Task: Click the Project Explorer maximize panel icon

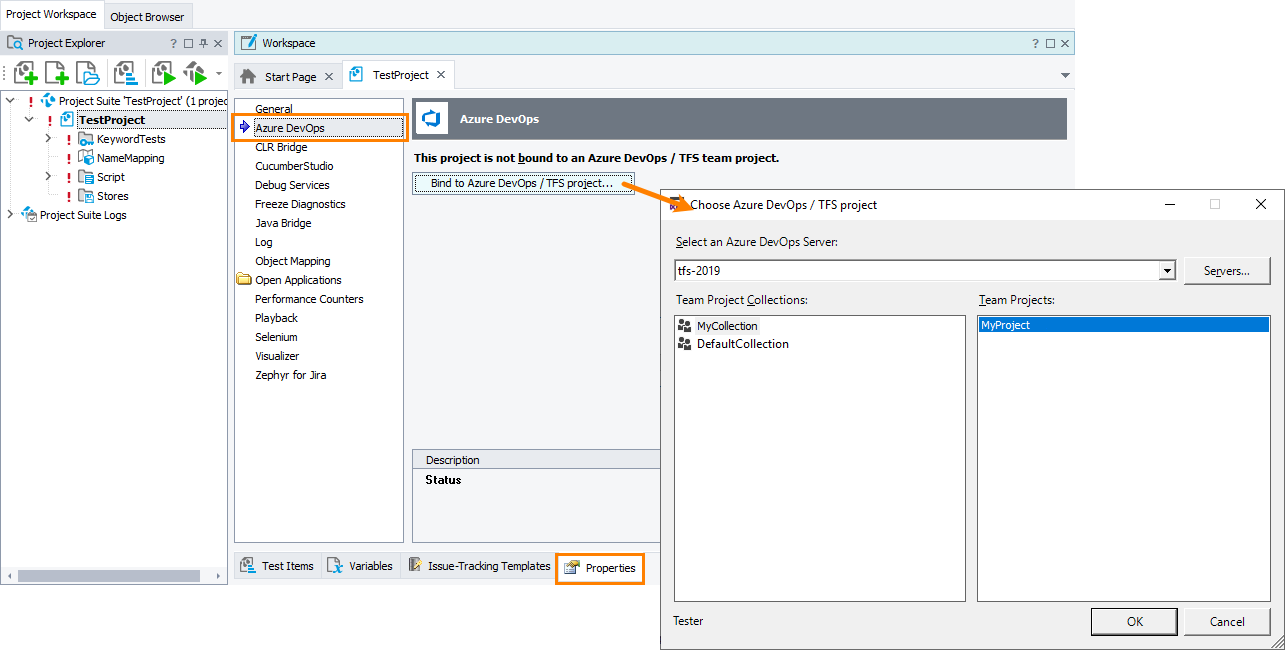Action: coord(188,43)
